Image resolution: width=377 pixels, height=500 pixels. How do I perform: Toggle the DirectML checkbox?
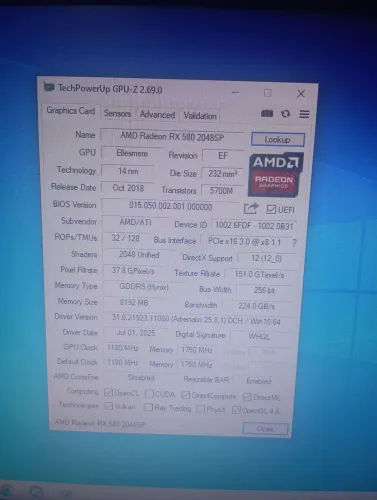coord(247,397)
